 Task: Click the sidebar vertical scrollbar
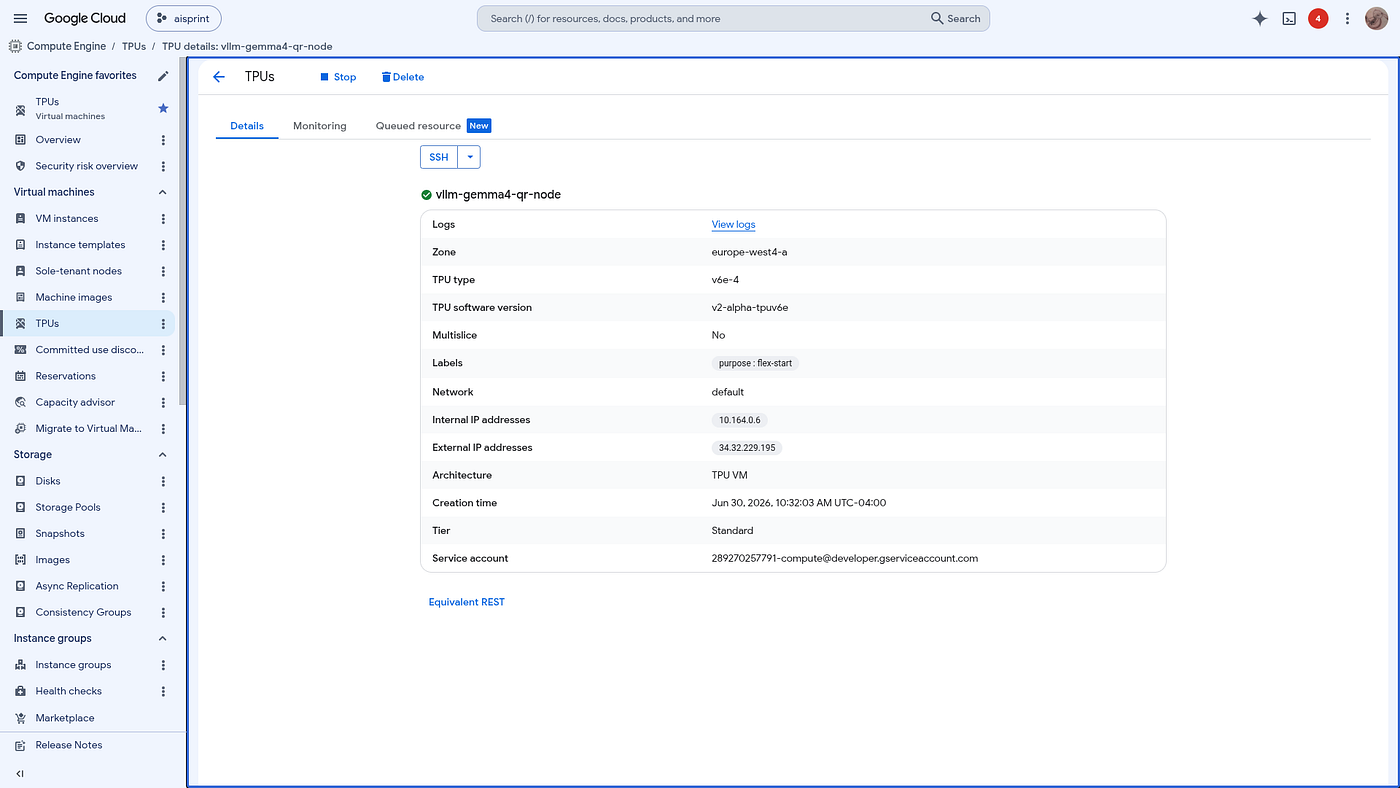pyautogui.click(x=181, y=230)
